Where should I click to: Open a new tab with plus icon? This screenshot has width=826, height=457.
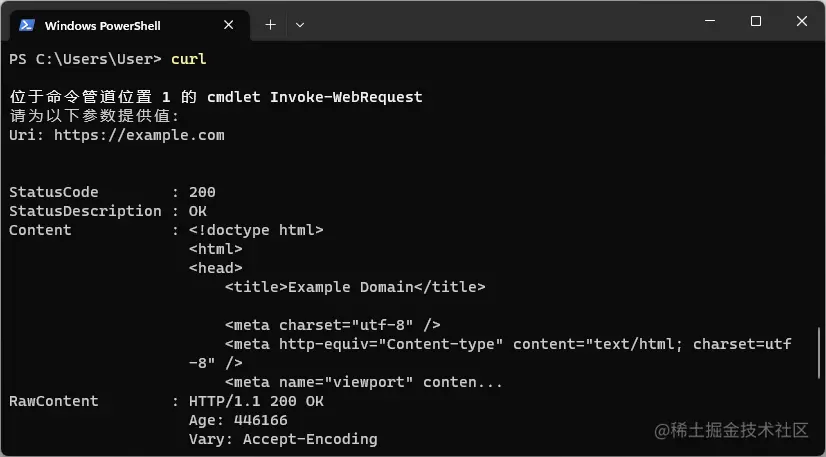270,25
